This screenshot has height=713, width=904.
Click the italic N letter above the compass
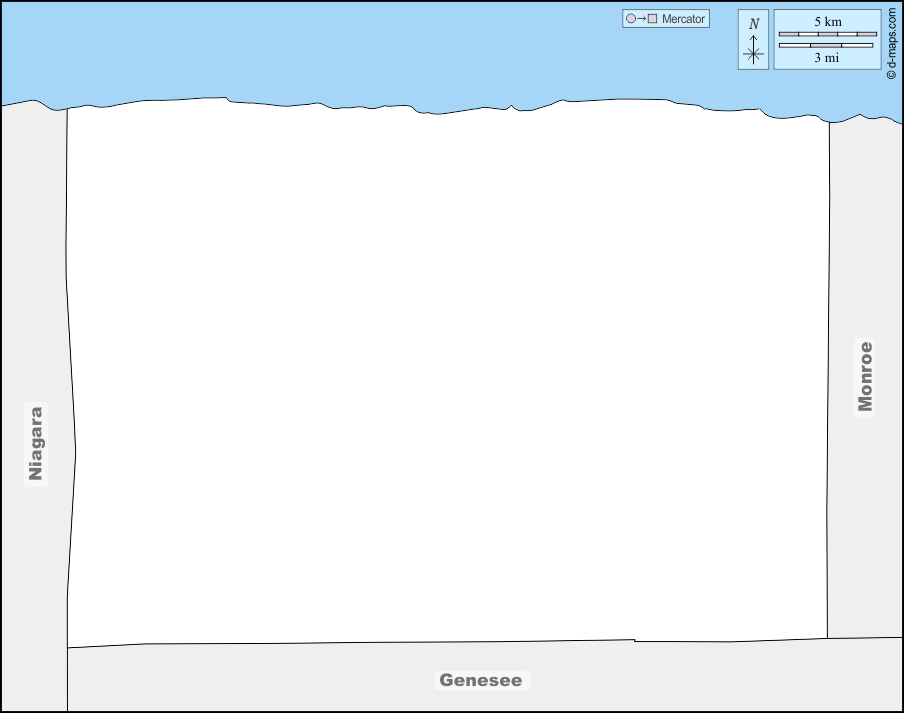(754, 24)
